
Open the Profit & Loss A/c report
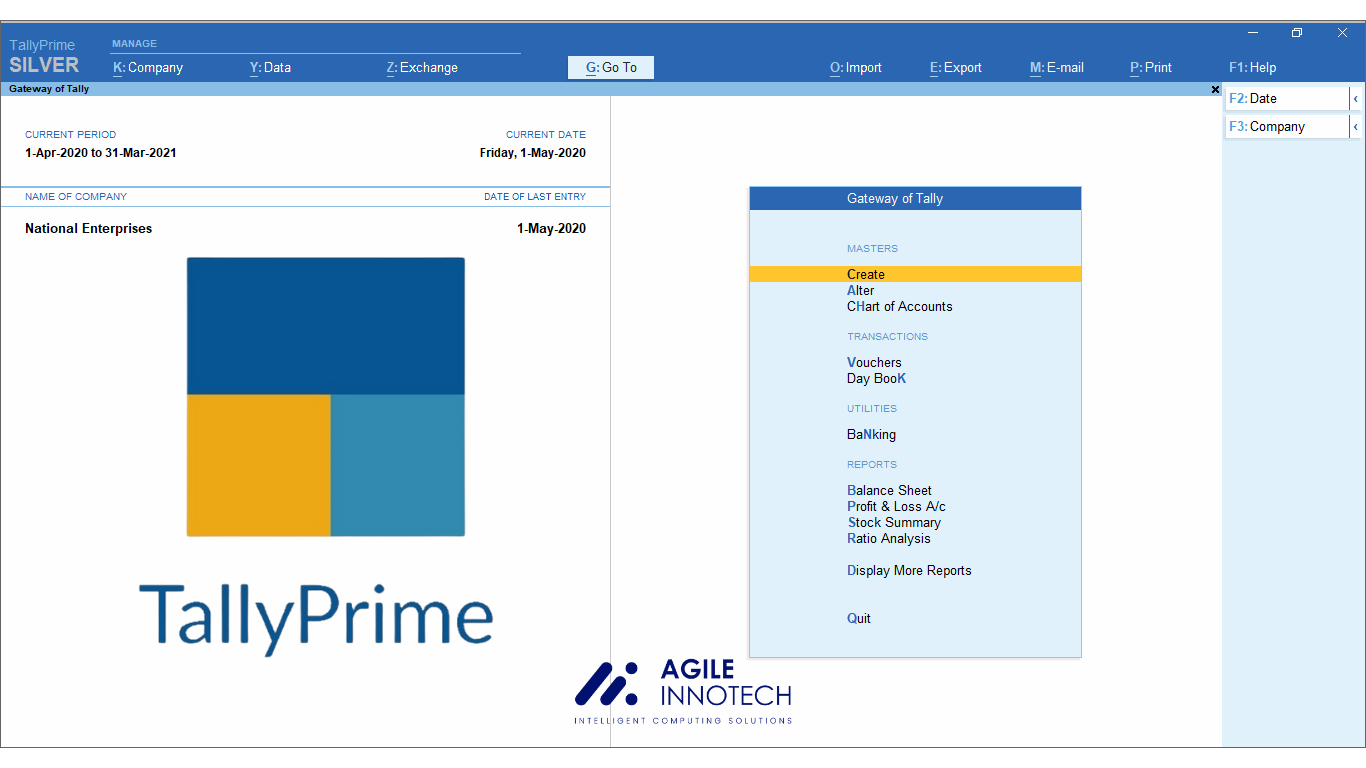tap(896, 506)
